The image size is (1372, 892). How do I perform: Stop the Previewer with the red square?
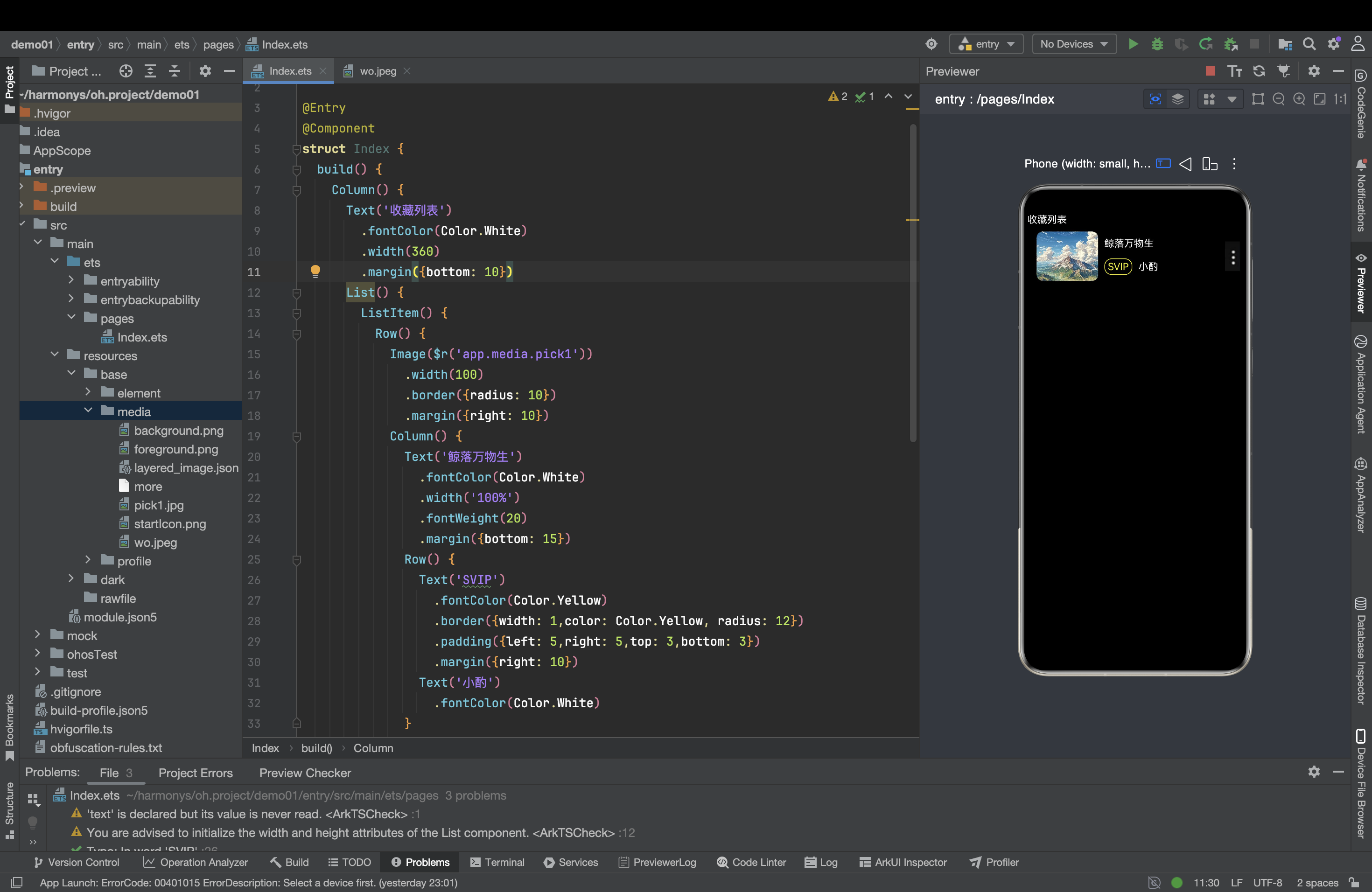[x=1210, y=71]
